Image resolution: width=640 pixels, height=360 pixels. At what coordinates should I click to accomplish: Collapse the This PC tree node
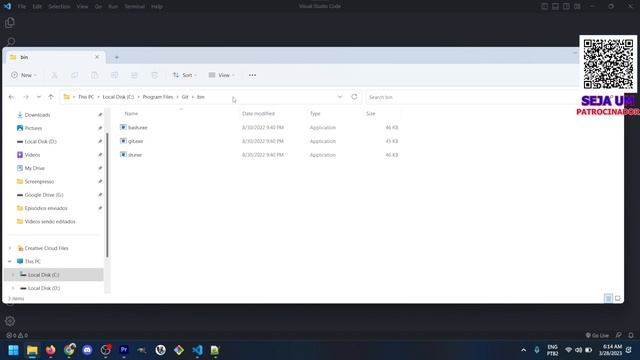tap(10, 262)
